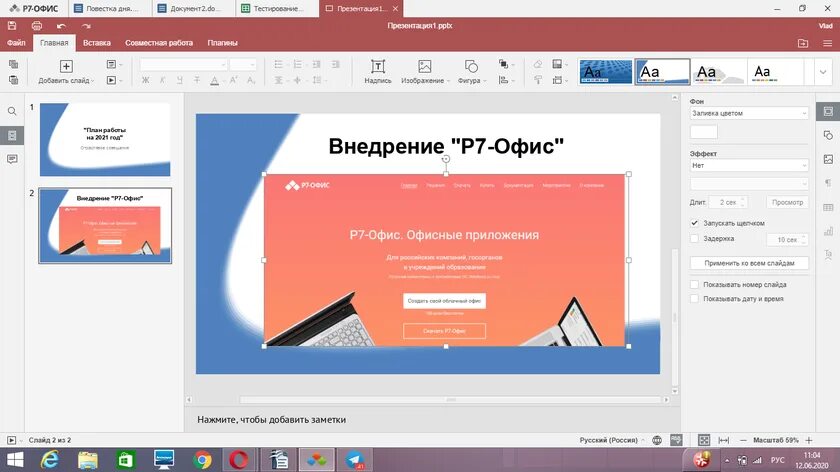Click notes area Нажмите, чтобы добавить заметки
Viewport: 840px width, 472px height.
coord(271,419)
